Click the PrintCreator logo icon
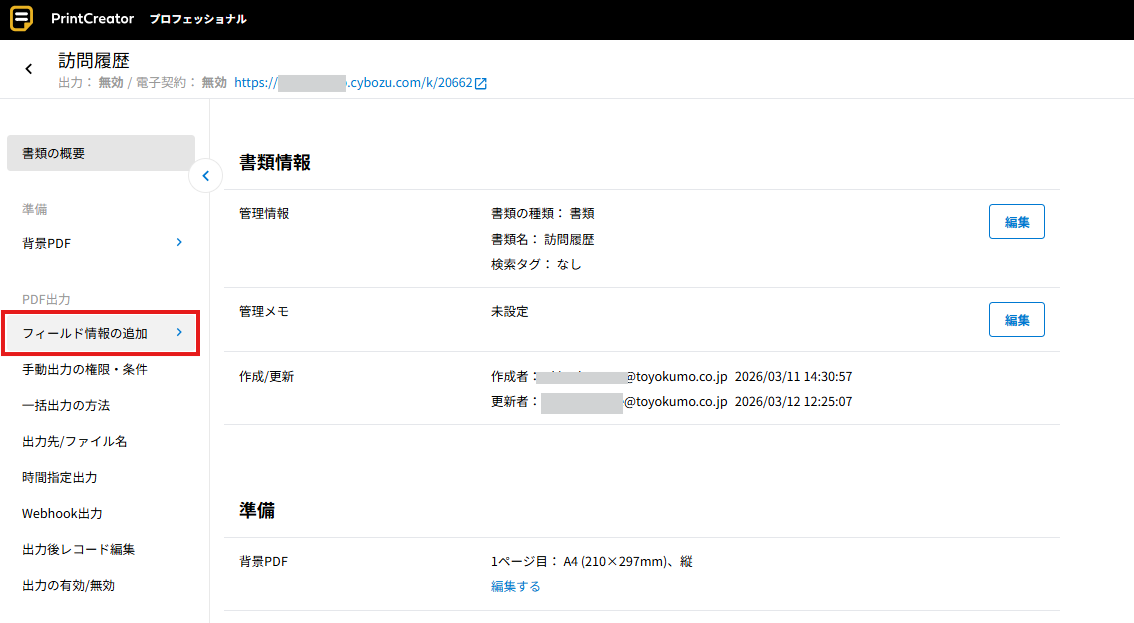Screen dimensions: 1134x623 pos(21,19)
